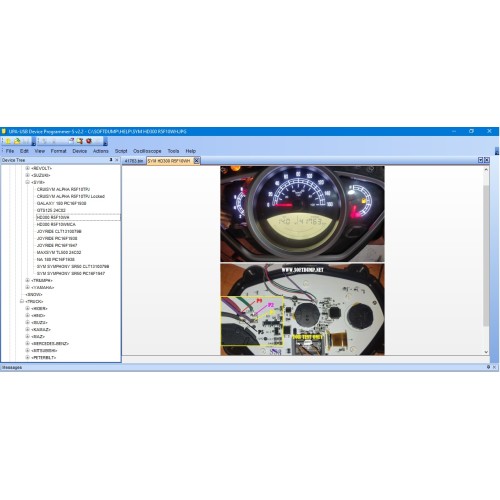Click the Open file folder toolbar icon
The width and height of the screenshot is (500, 500).
[x=17, y=141]
